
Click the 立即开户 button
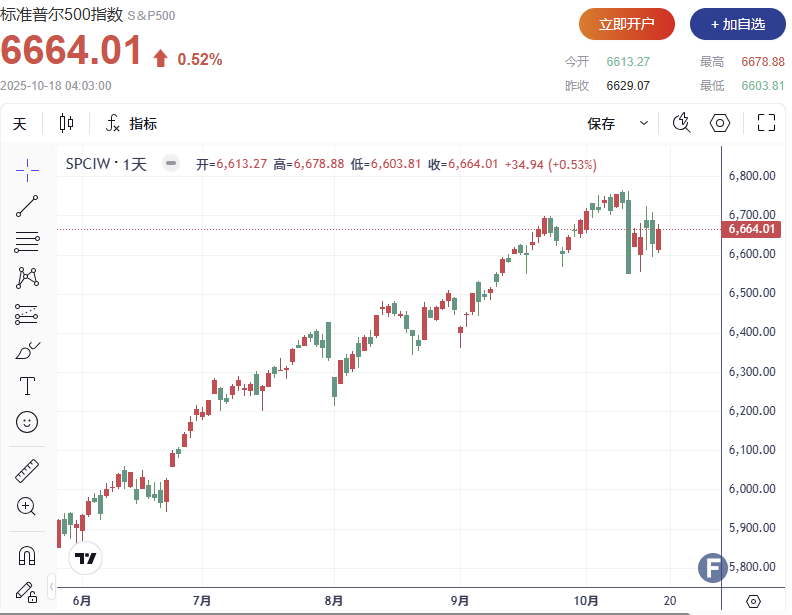pyautogui.click(x=626, y=24)
